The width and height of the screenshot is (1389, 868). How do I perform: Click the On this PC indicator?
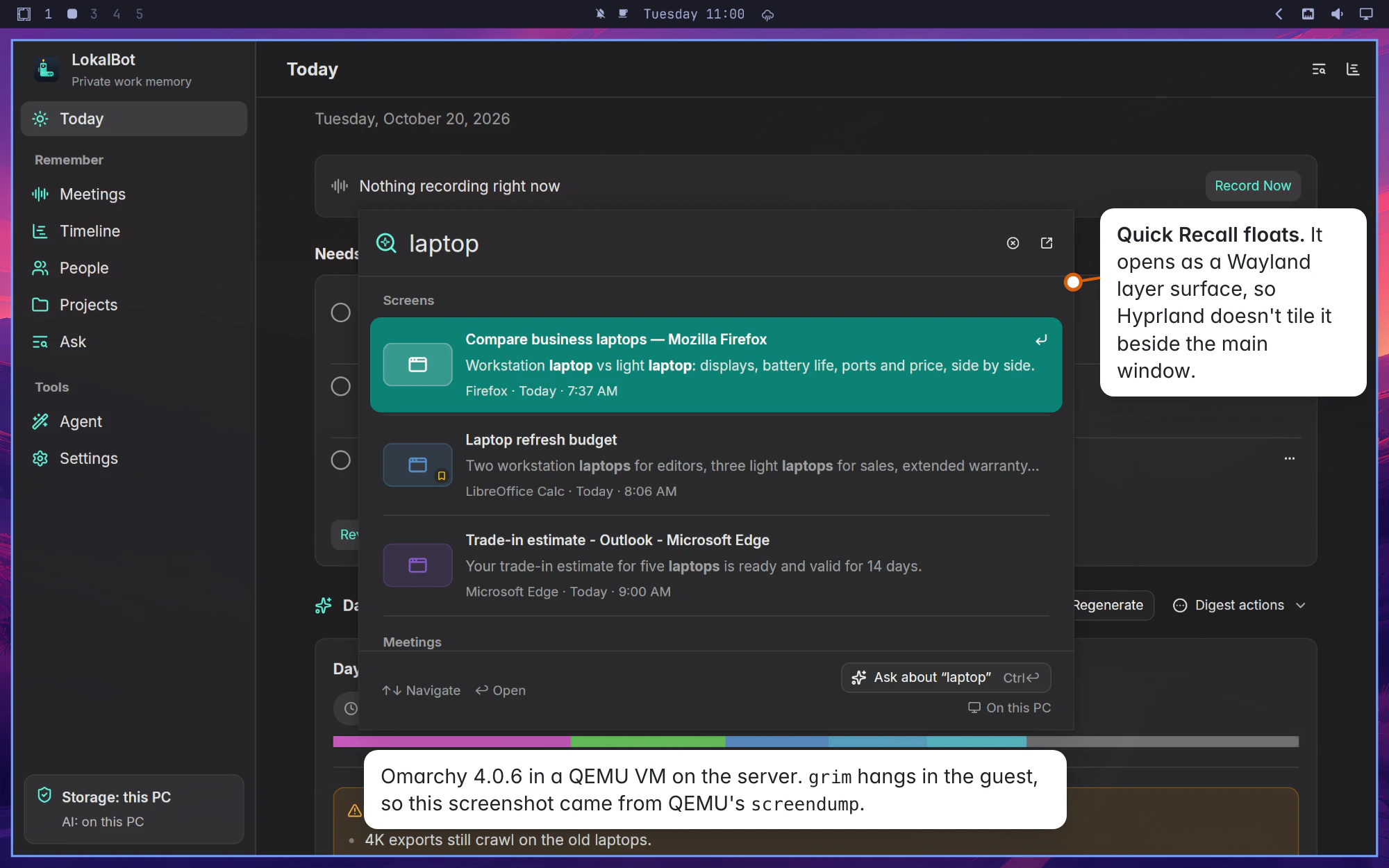1009,708
